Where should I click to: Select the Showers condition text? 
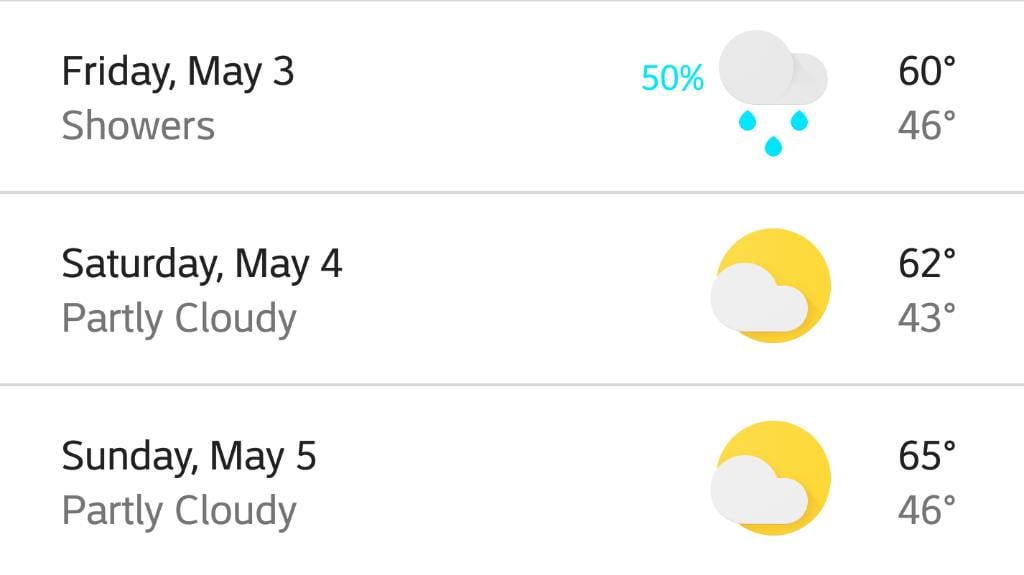[138, 125]
